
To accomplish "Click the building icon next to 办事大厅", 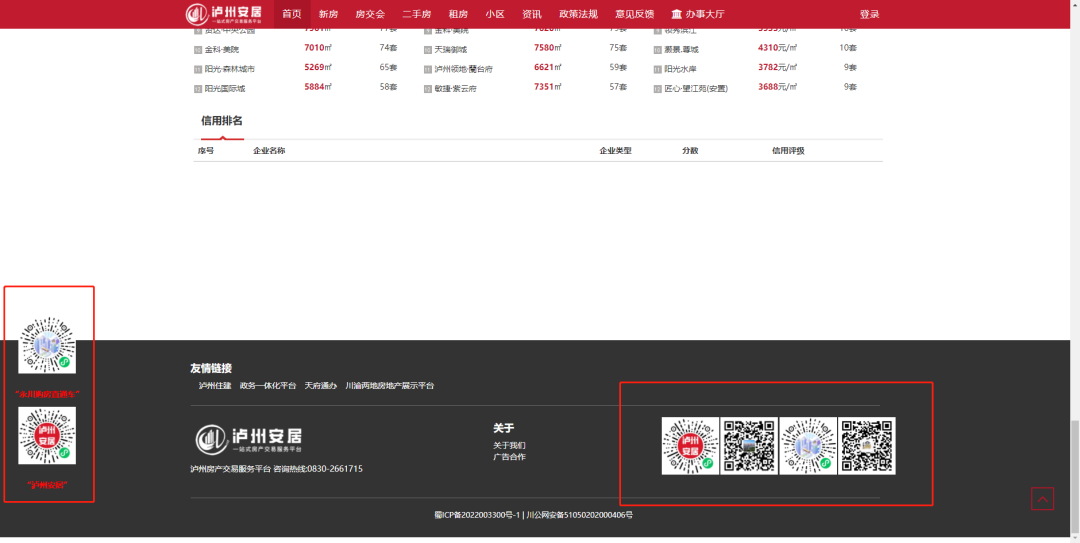I will point(676,14).
